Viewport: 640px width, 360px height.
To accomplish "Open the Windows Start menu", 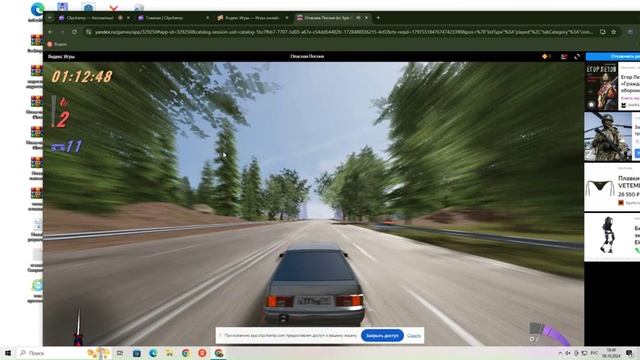I will coord(7,353).
